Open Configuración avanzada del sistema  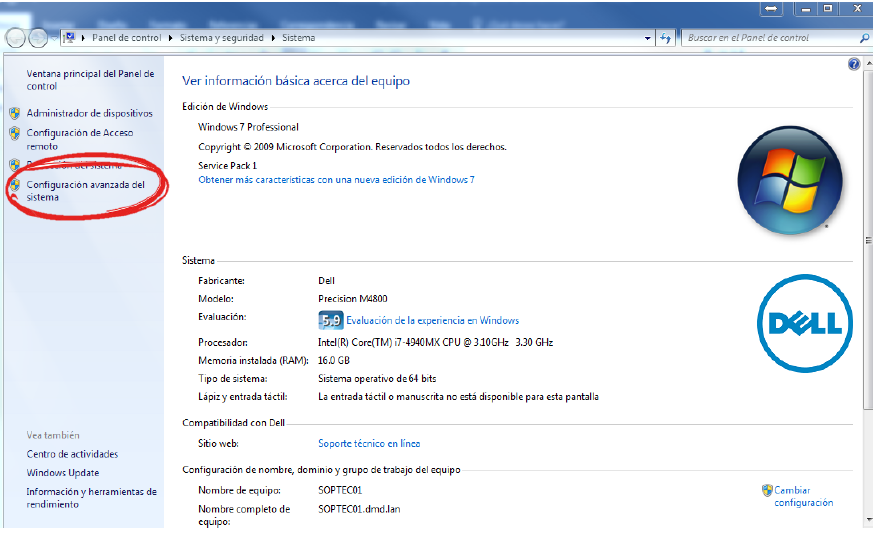tap(85, 191)
